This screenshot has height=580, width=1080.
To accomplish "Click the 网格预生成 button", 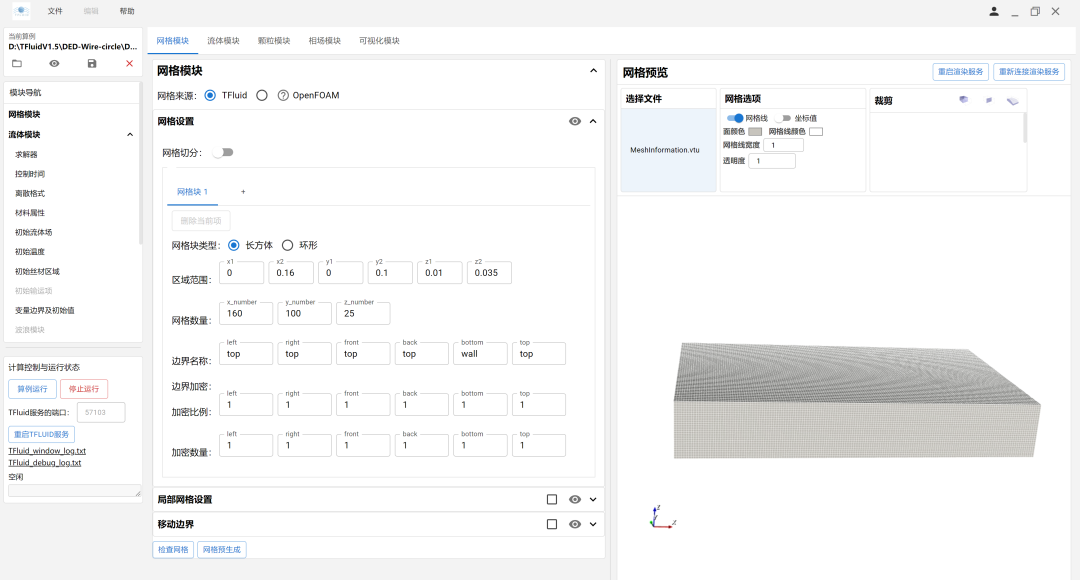I will 222,550.
